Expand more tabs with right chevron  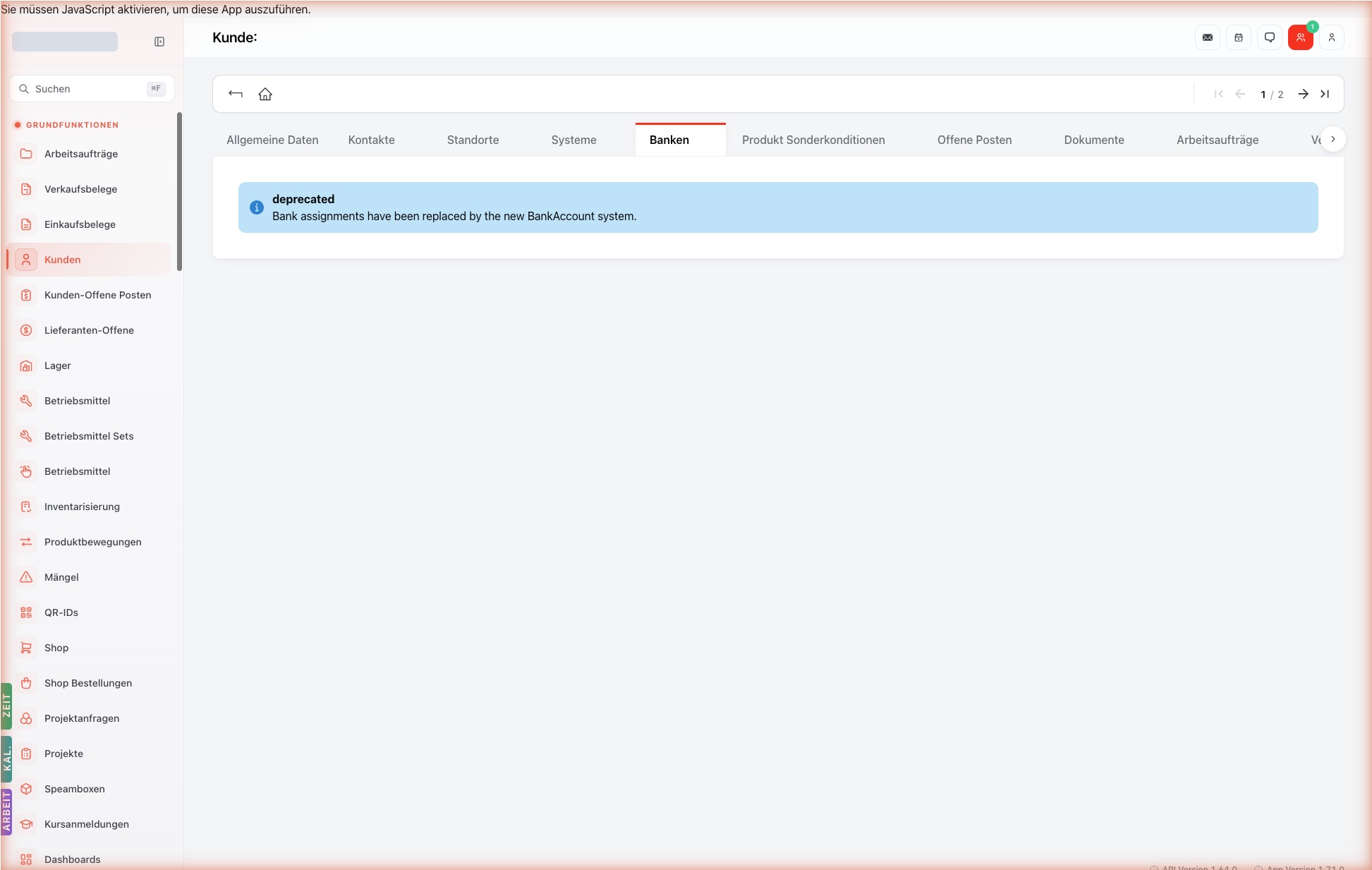pos(1333,139)
